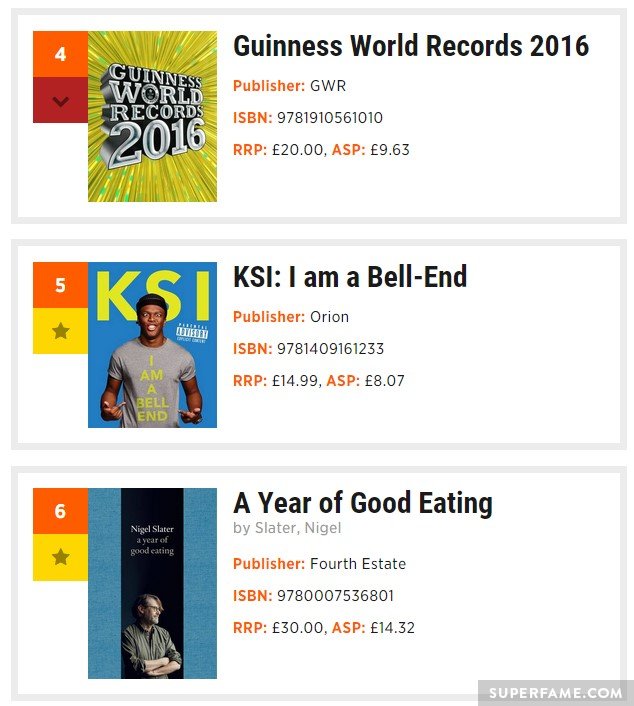Open the KSI I Am a Bell-End cover
This screenshot has width=634, height=706.
coord(152,345)
